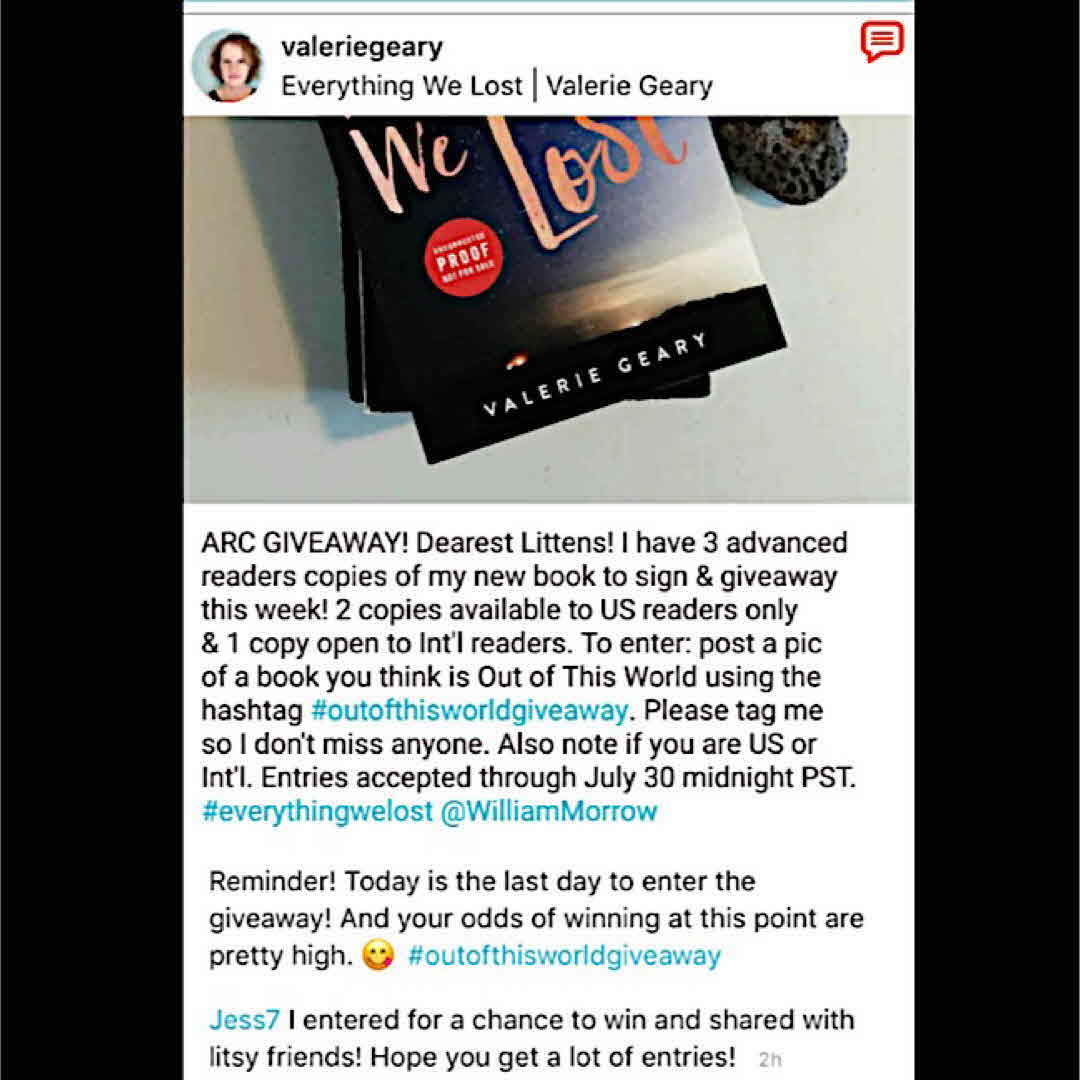The width and height of the screenshot is (1080, 1080).
Task: Open the @WilliamMorrow mention
Action: 548,811
